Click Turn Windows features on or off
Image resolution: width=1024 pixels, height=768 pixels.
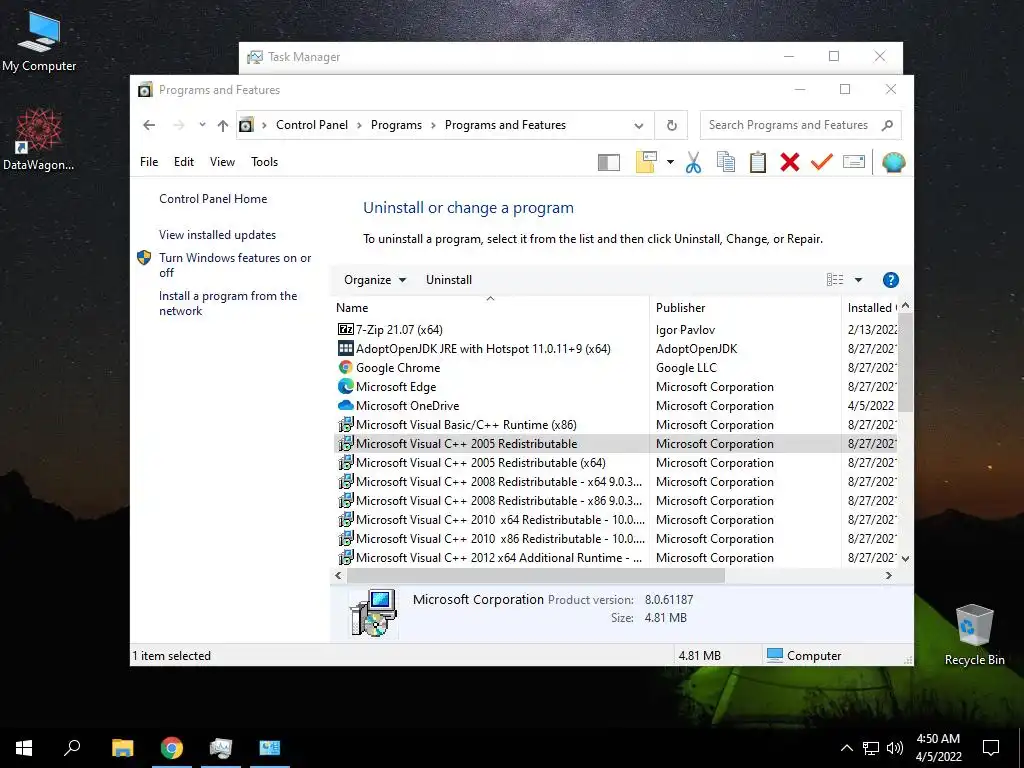(235, 265)
